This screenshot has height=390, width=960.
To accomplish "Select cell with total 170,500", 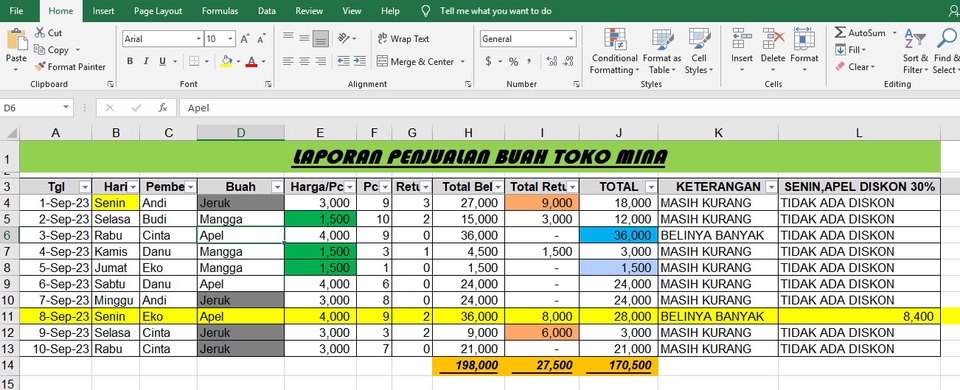I will point(620,366).
